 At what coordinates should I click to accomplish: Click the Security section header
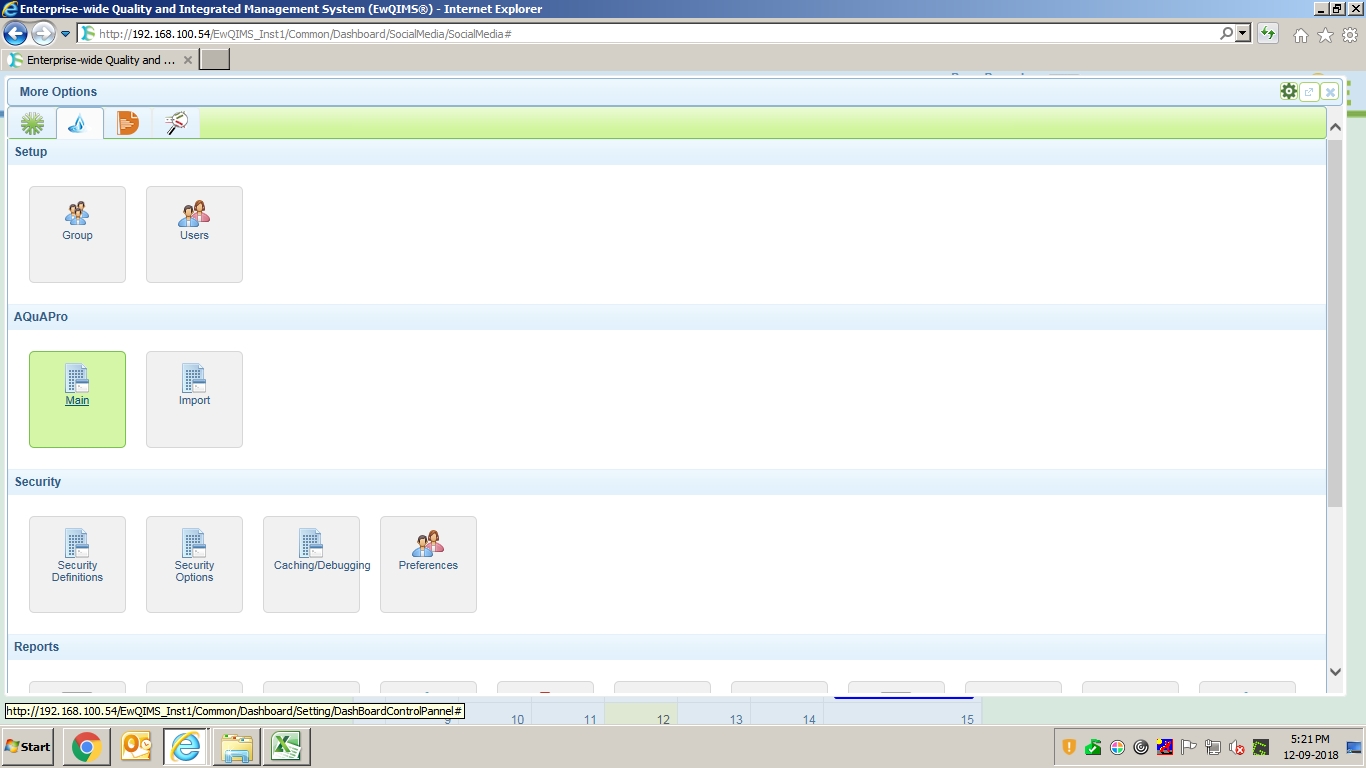click(667, 482)
